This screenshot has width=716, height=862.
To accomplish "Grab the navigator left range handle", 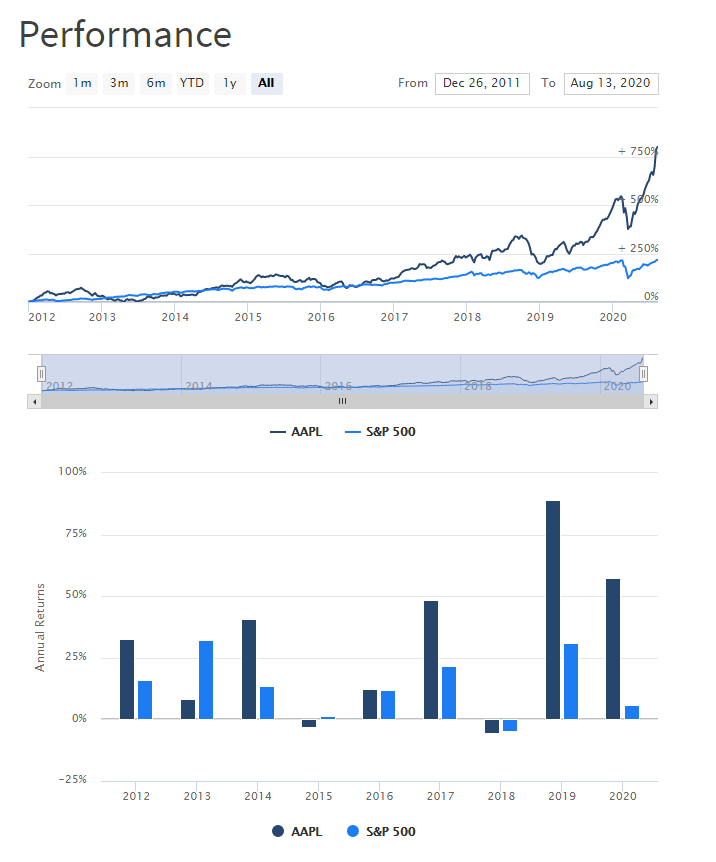I will click(x=41, y=374).
